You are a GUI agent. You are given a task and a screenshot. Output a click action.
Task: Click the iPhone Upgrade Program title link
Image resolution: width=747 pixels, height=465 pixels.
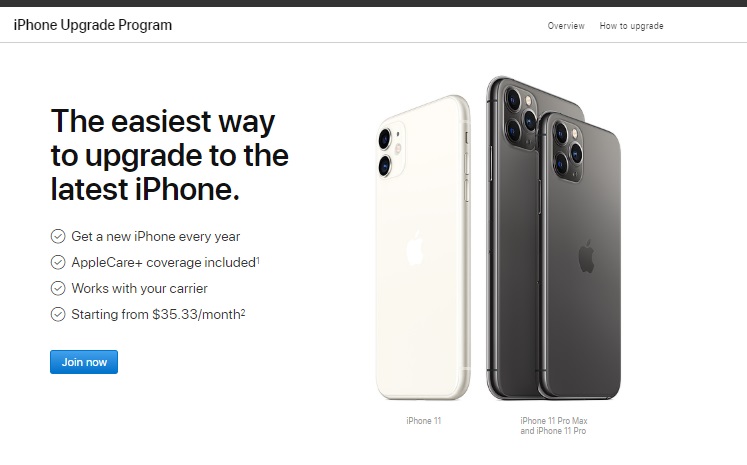[92, 25]
